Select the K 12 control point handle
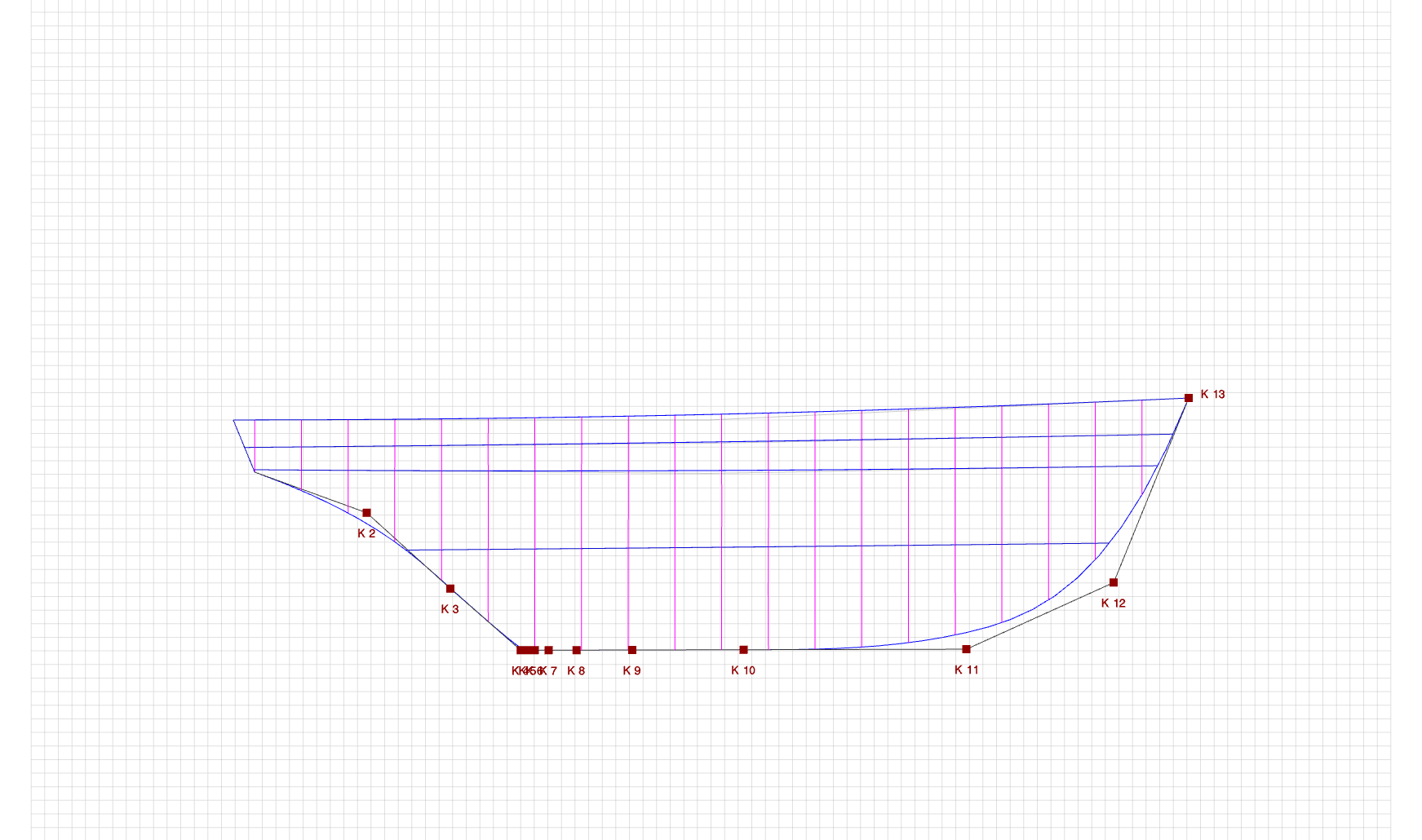This screenshot has width=1422, height=840. click(x=1114, y=582)
